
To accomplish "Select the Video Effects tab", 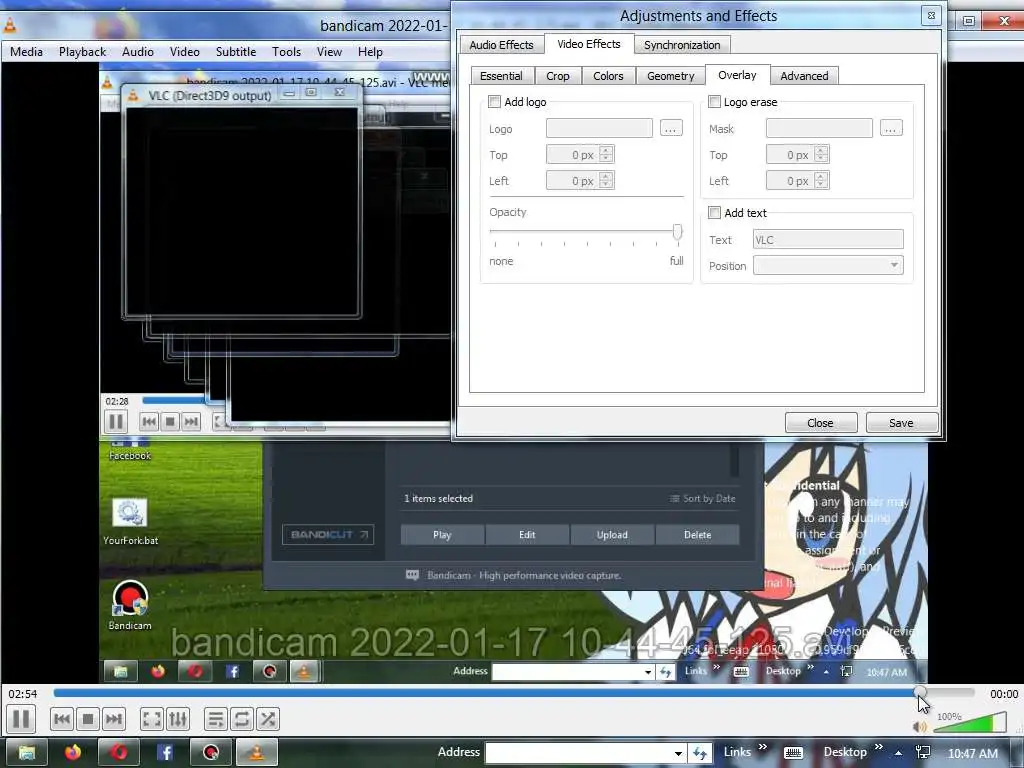I will [588, 44].
